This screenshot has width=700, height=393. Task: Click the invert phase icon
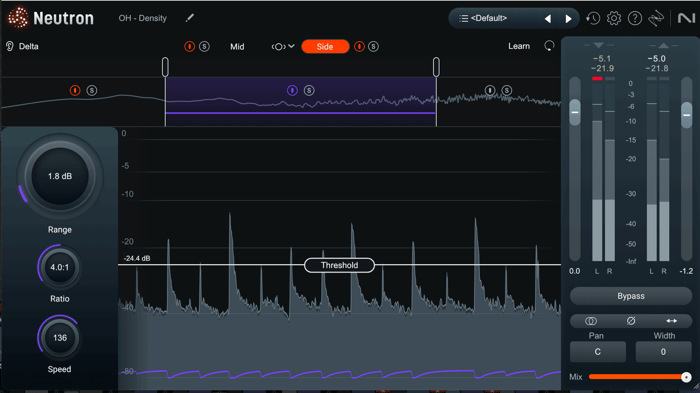[x=631, y=321]
